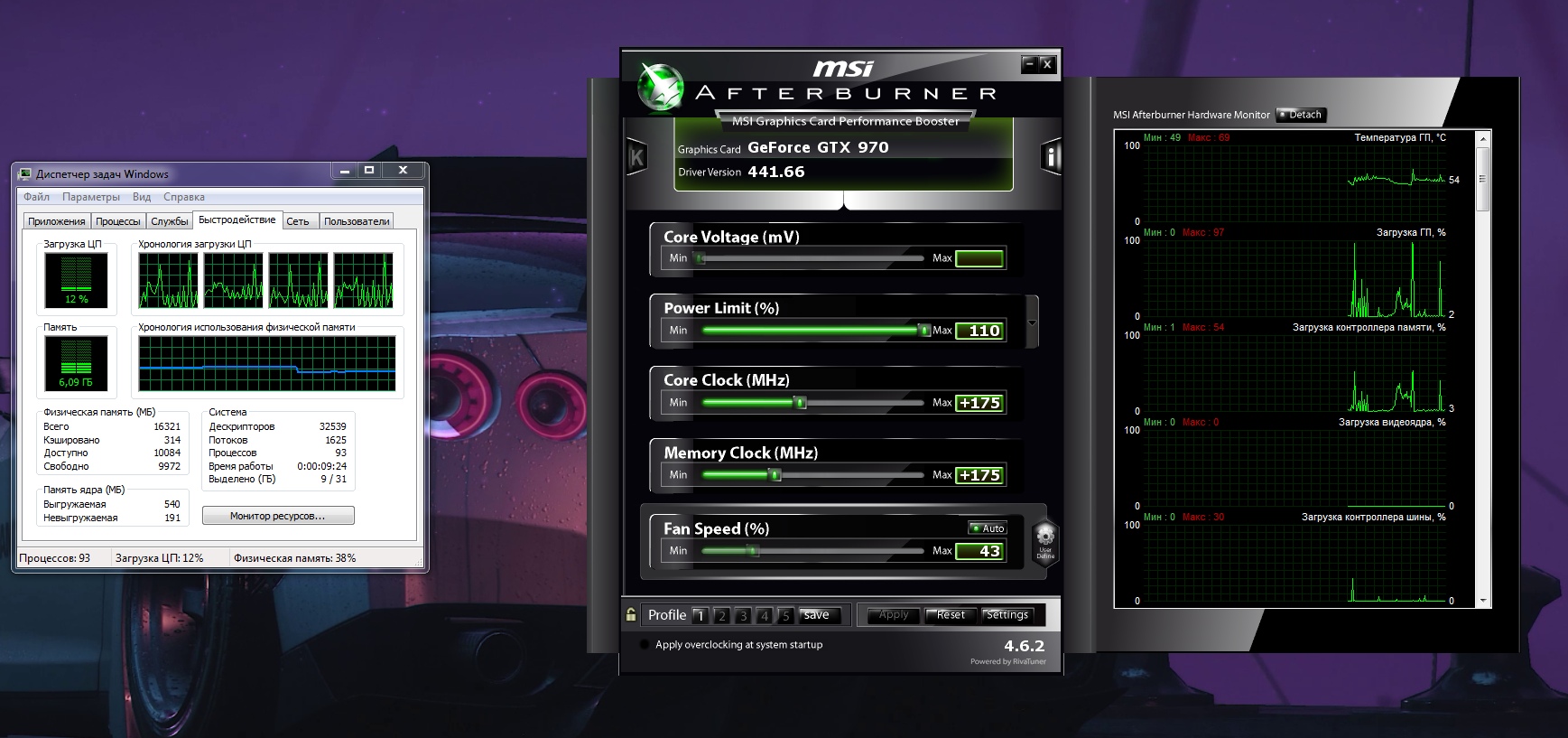Toggle the profile lock padlock icon
1568x738 pixels.
pos(631,614)
